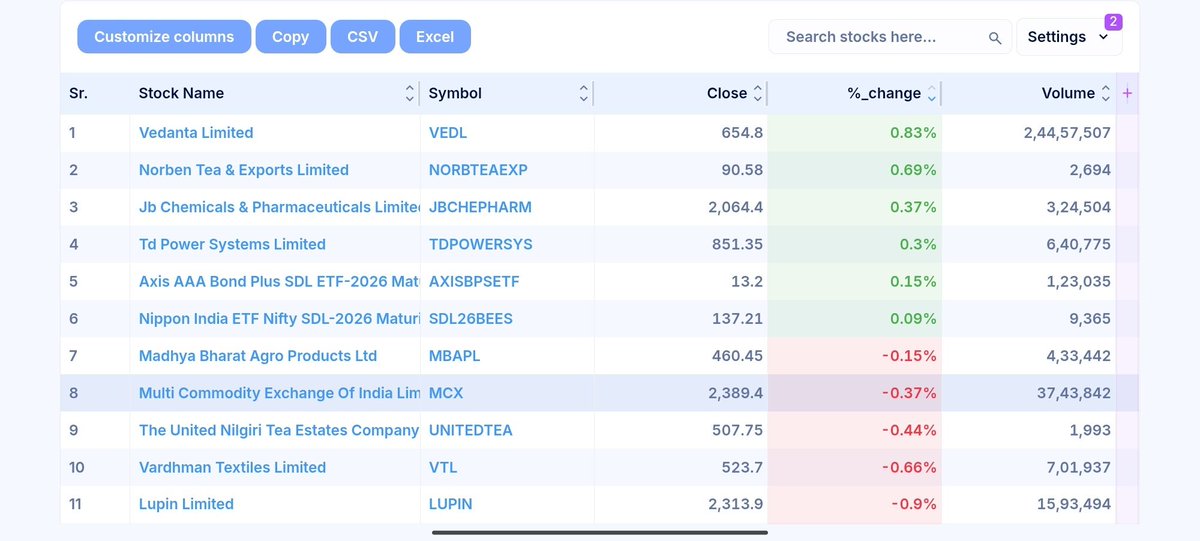Open Multi Commodity Exchange Of India link

280,393
